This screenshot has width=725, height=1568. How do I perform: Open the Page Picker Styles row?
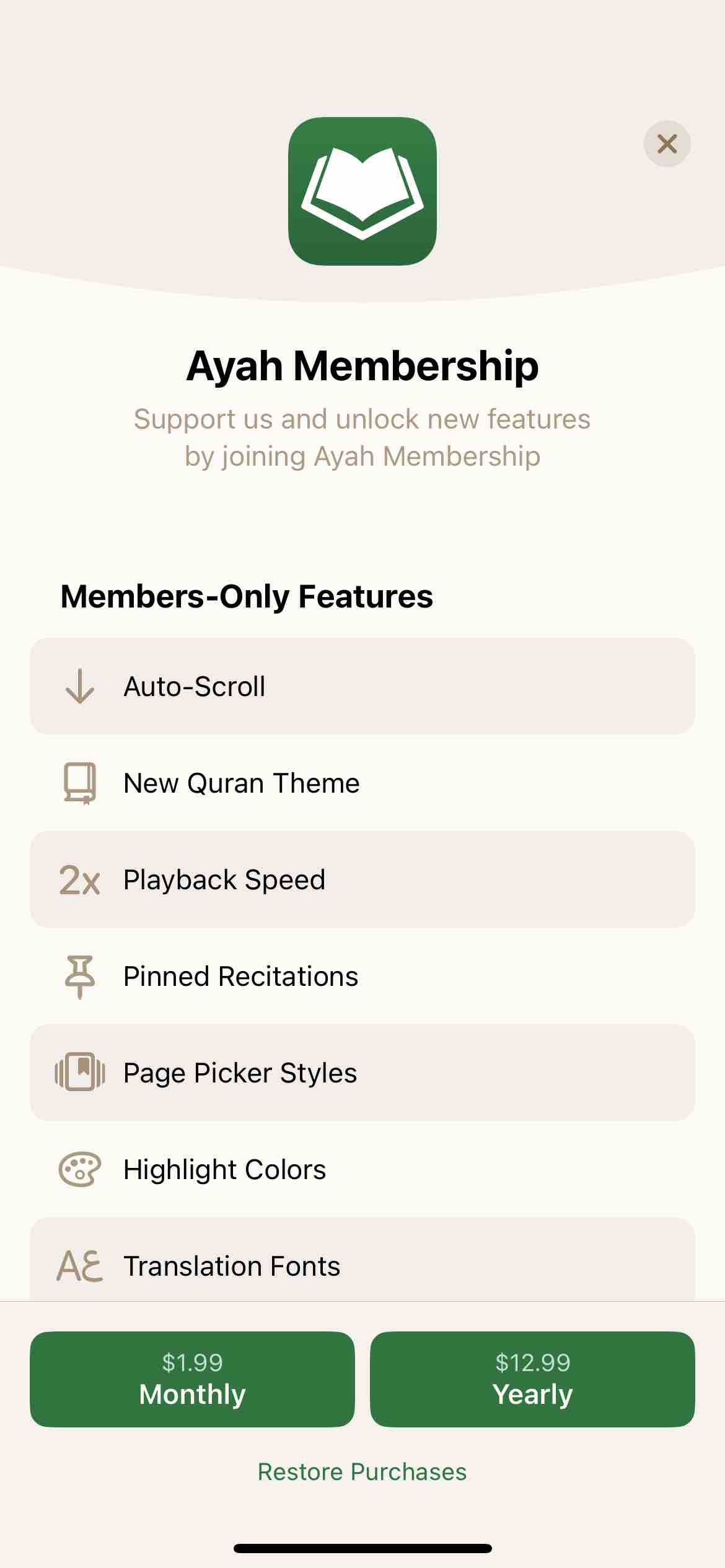(362, 1073)
